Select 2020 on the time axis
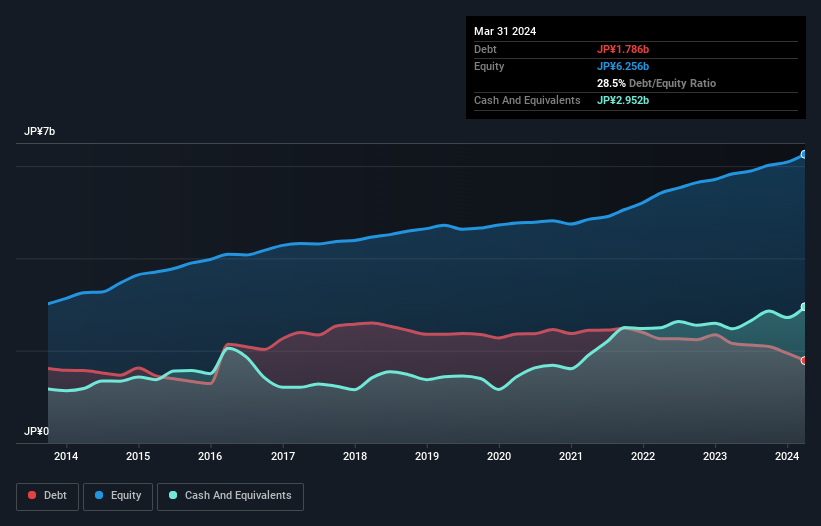The image size is (821, 526). pos(499,457)
